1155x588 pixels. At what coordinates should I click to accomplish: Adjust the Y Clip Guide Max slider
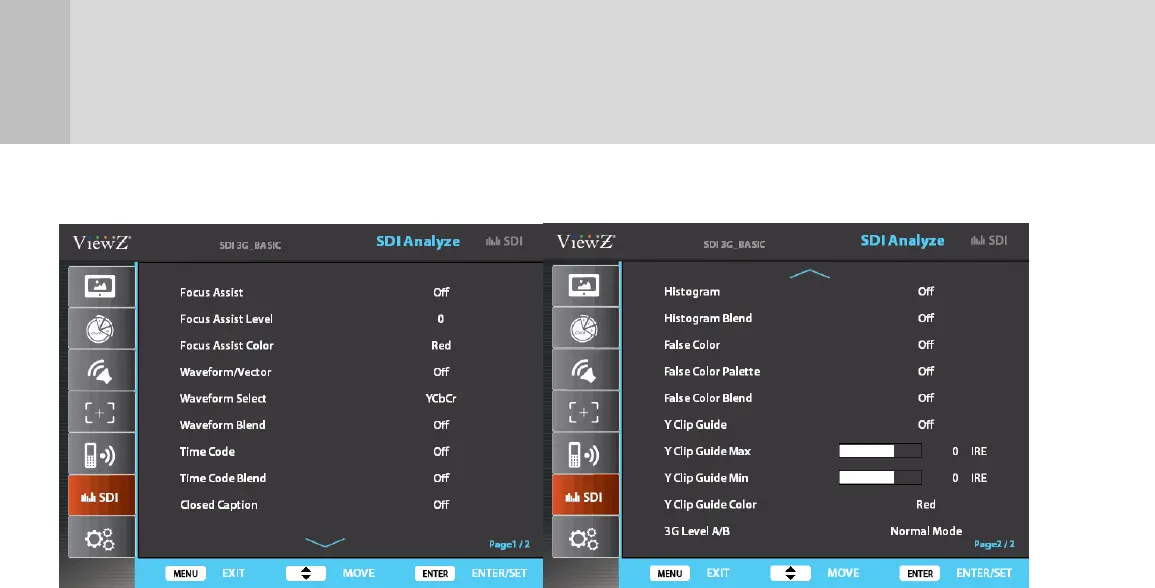tap(879, 451)
